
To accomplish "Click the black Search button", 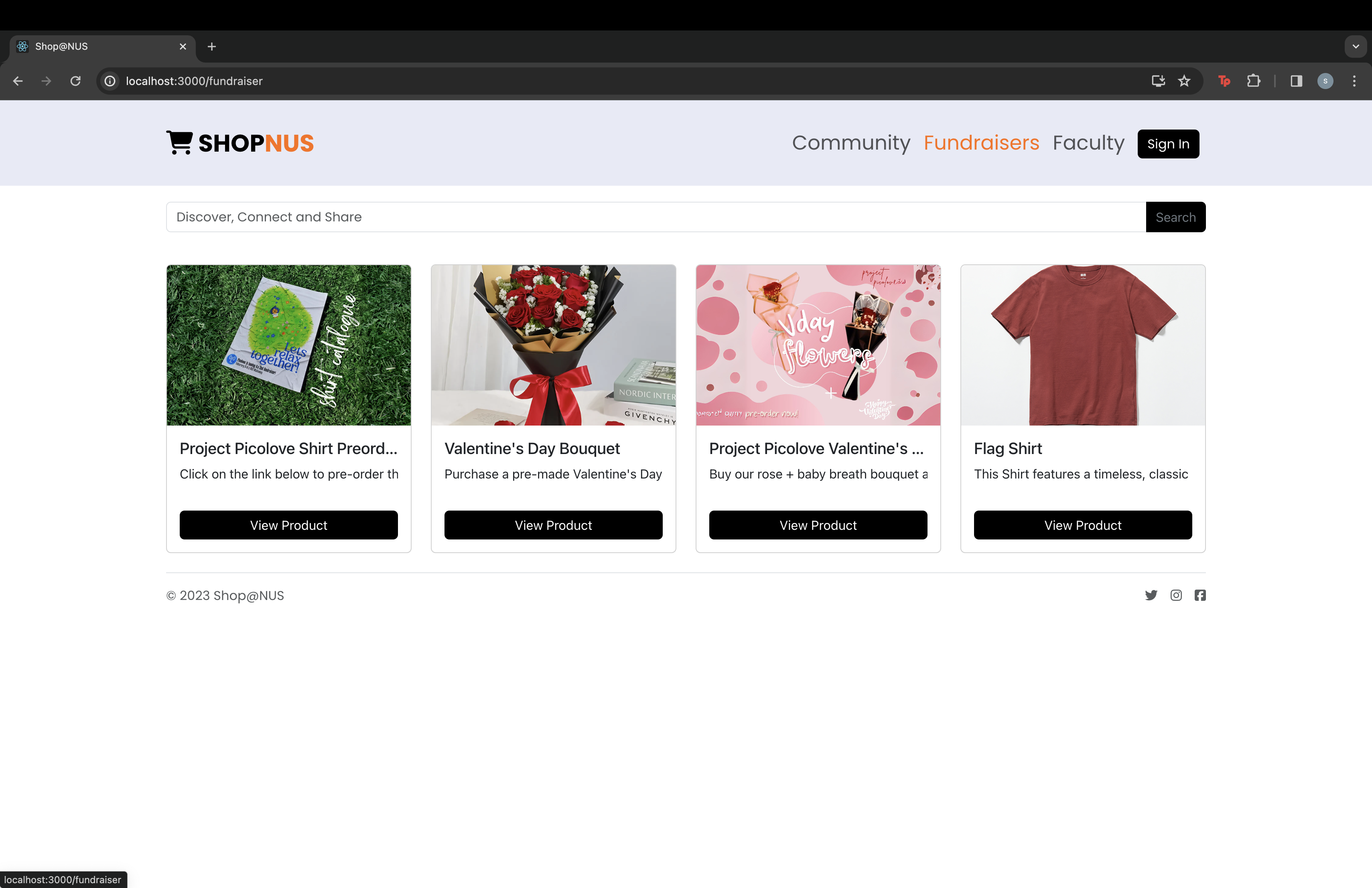I will [1175, 217].
